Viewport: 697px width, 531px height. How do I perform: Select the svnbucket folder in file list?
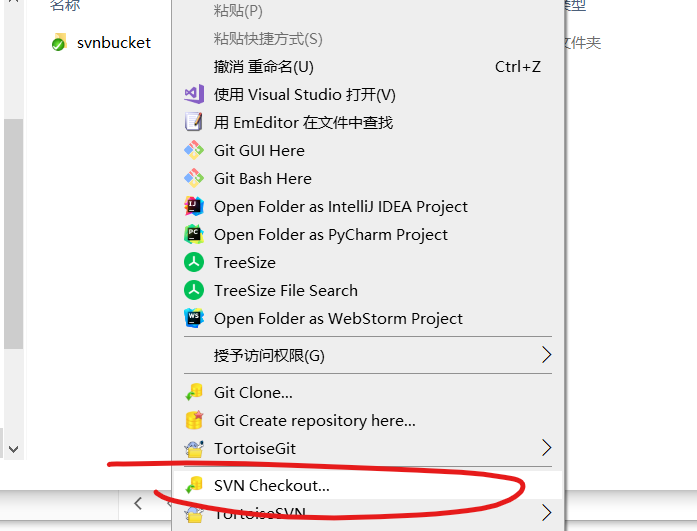tap(100, 43)
